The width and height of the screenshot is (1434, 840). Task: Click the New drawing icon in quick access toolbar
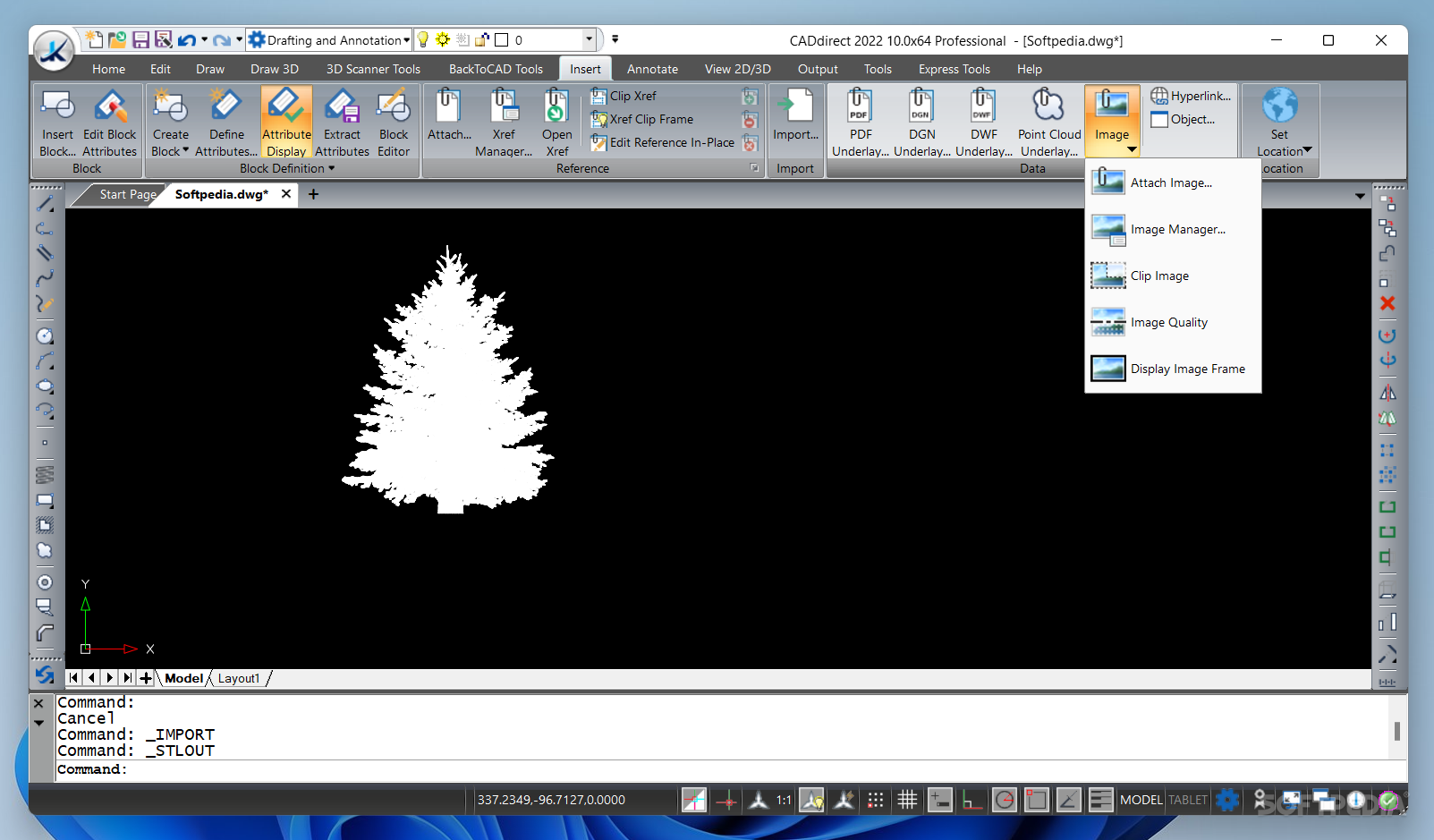94,39
